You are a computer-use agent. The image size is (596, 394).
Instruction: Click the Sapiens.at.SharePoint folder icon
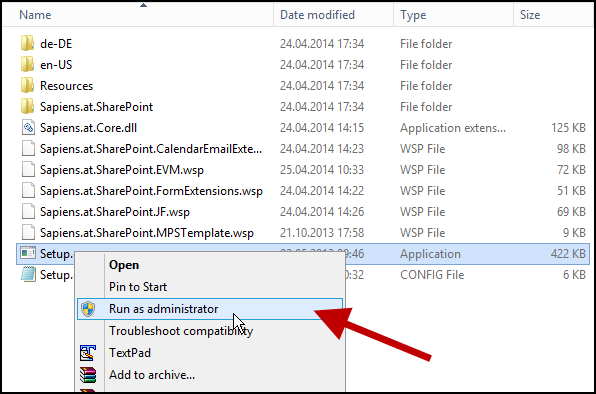coord(27,106)
